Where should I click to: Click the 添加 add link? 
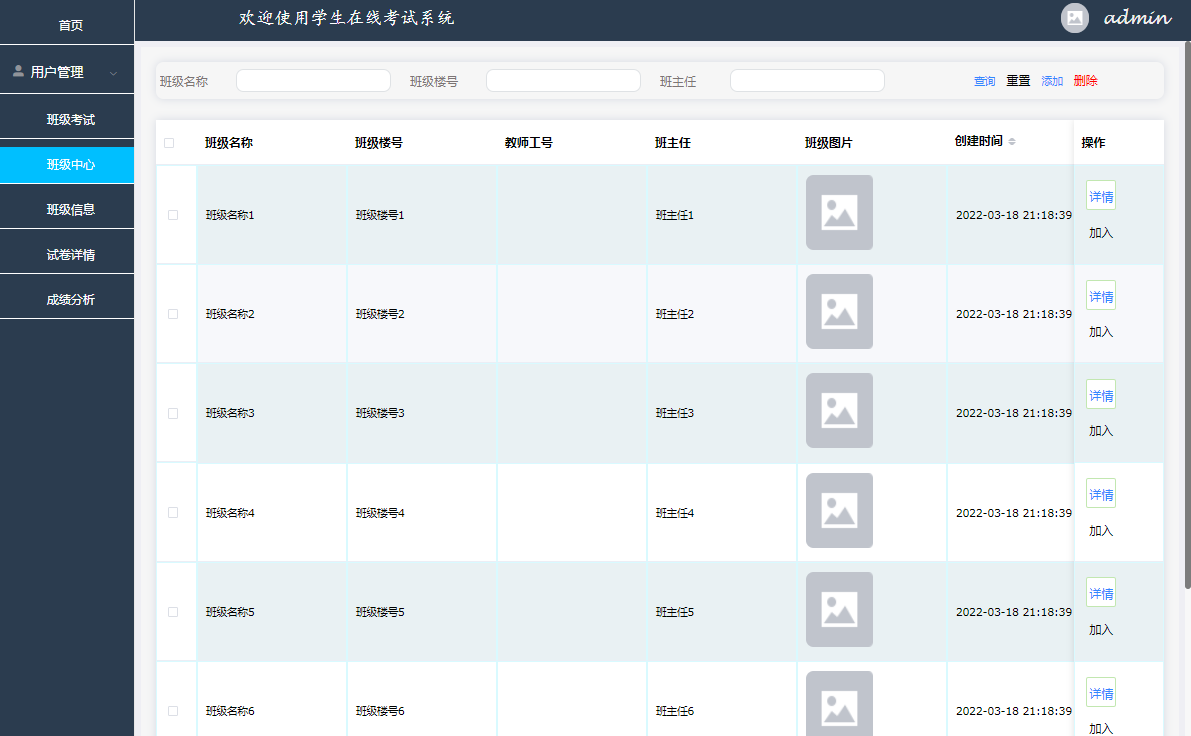click(x=1052, y=81)
